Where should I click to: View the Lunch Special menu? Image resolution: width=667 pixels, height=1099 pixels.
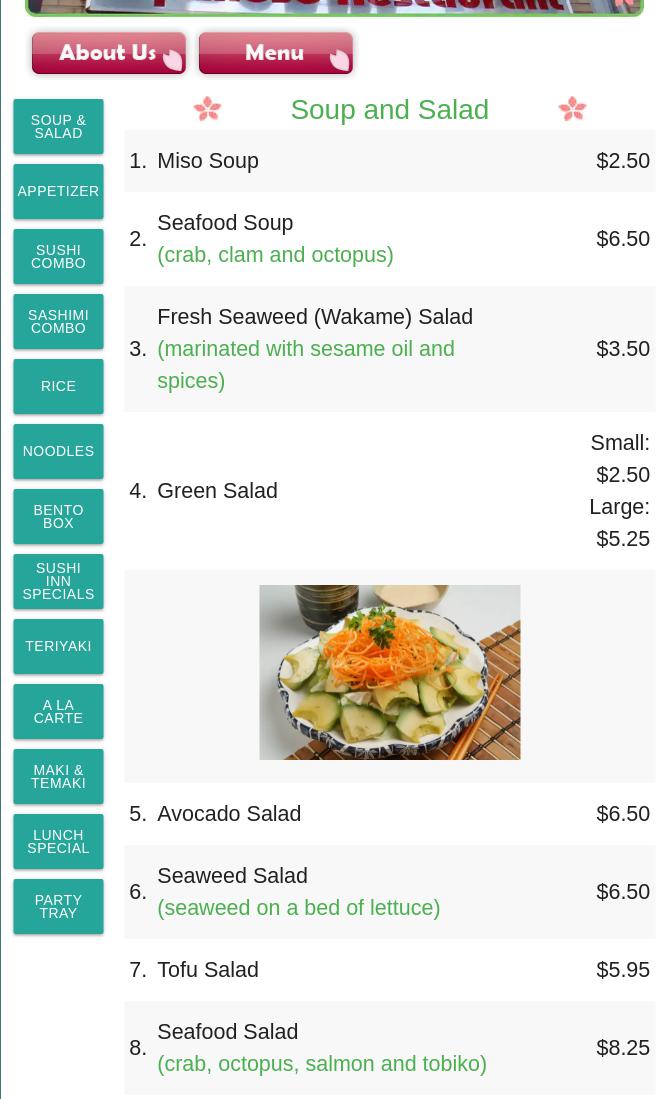(x=58, y=841)
